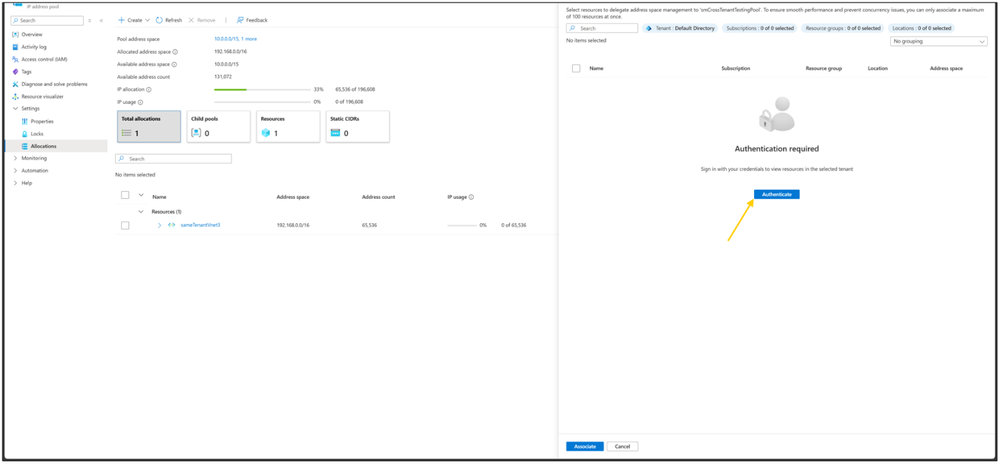
Task: Click the Diagnose wrench icon
Action: point(15,84)
